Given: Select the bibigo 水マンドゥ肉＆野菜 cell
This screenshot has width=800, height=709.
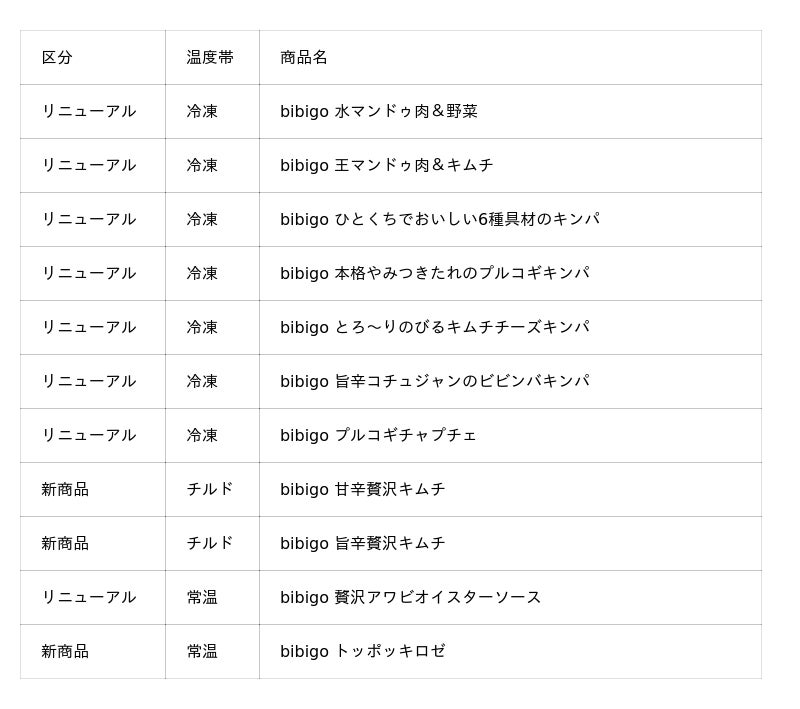Looking at the screenshot, I should pos(379,112).
